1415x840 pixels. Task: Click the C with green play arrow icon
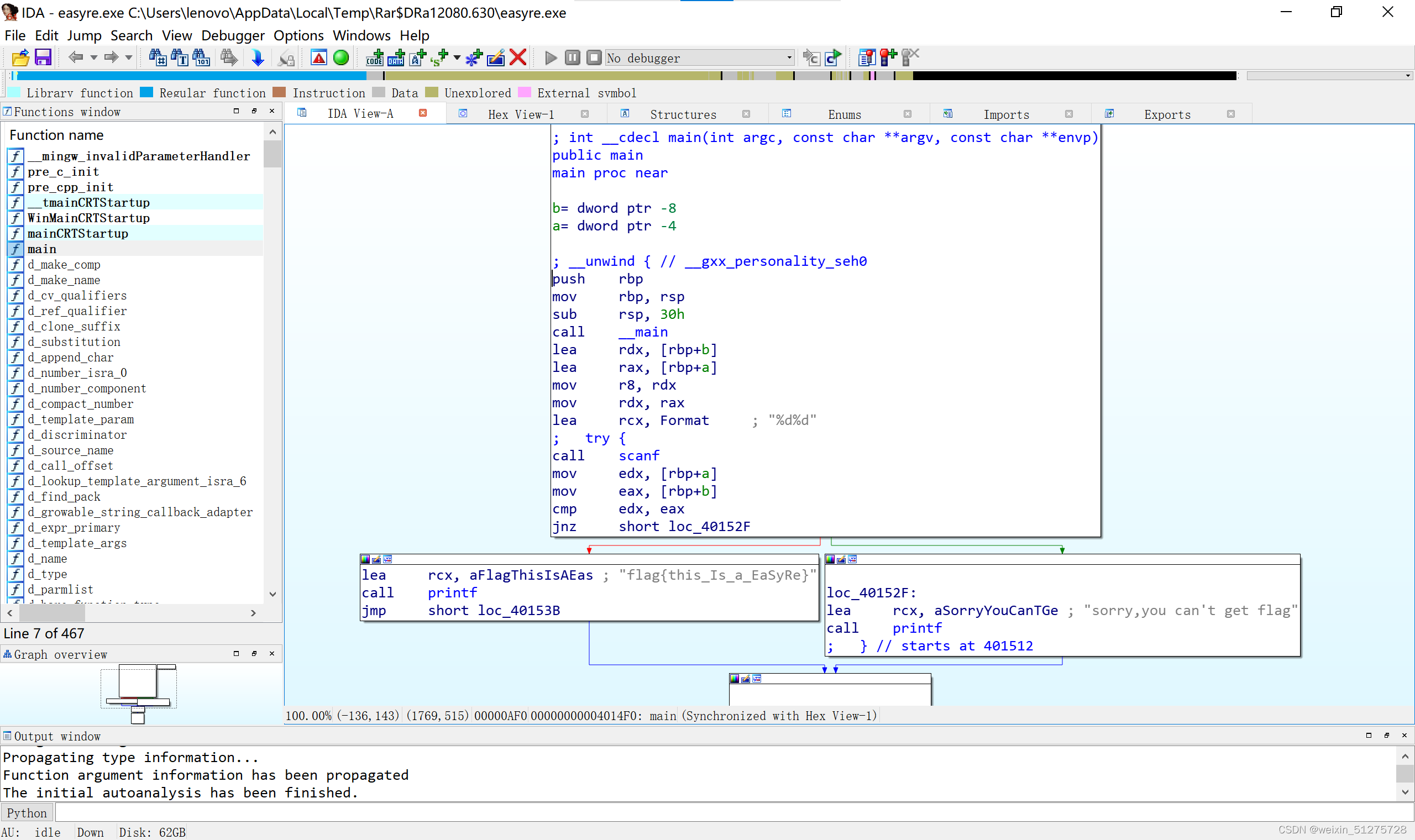click(834, 57)
